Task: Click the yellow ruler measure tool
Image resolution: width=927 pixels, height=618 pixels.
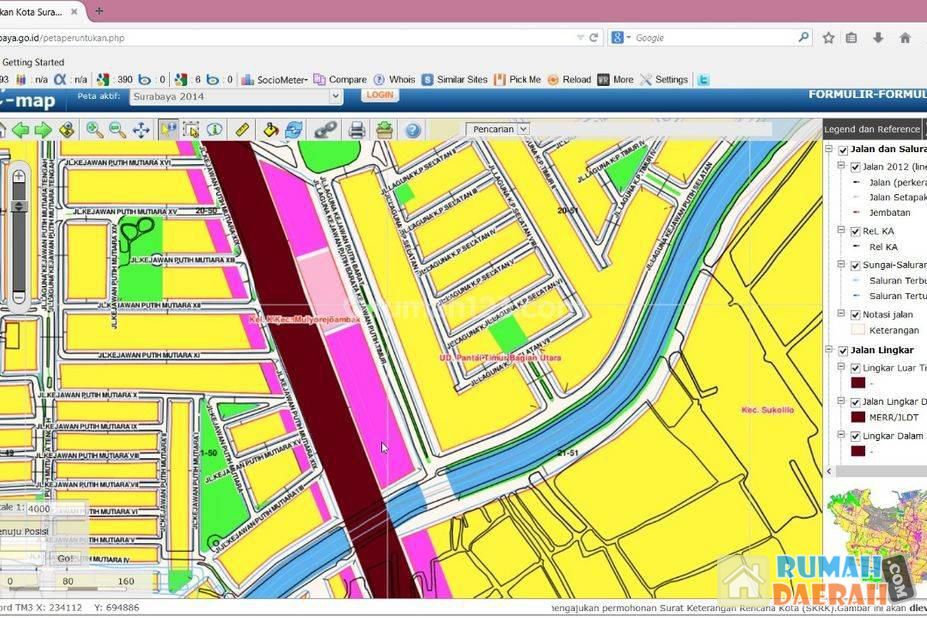Action: point(242,130)
